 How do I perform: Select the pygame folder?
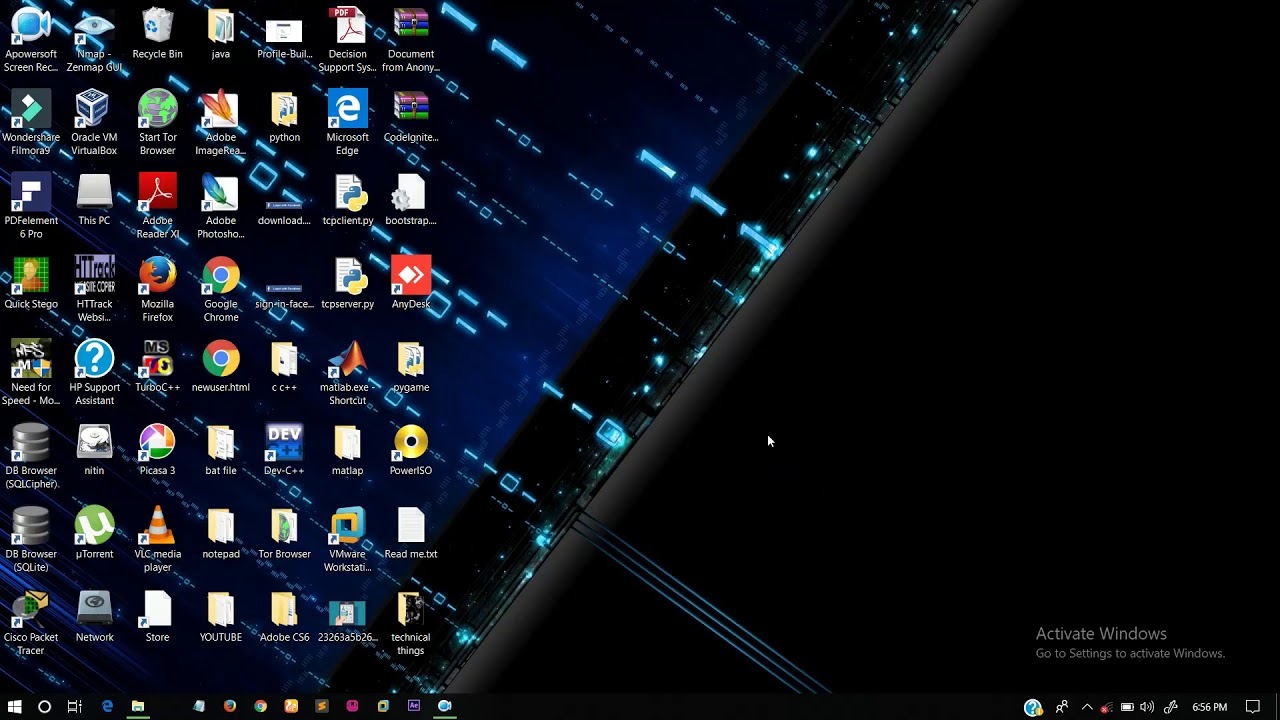[411, 367]
